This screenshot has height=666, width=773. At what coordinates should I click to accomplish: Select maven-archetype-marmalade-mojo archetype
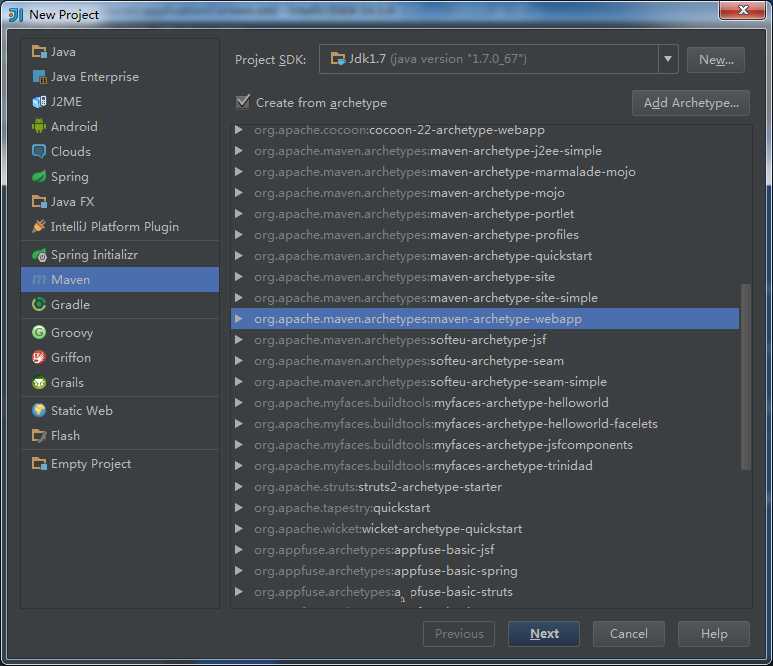(x=485, y=172)
